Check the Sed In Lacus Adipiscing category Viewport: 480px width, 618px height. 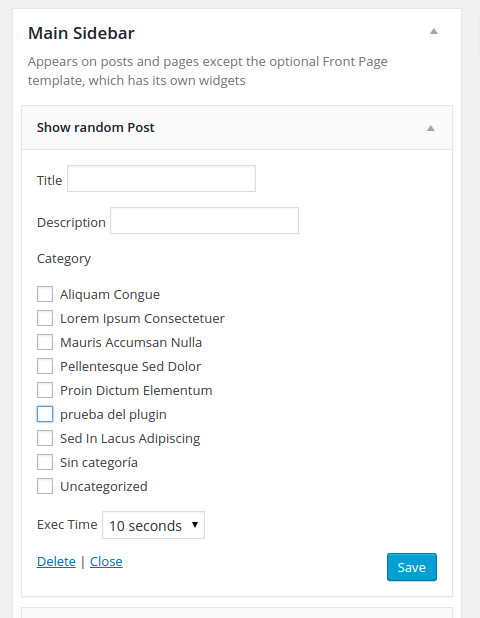45,438
